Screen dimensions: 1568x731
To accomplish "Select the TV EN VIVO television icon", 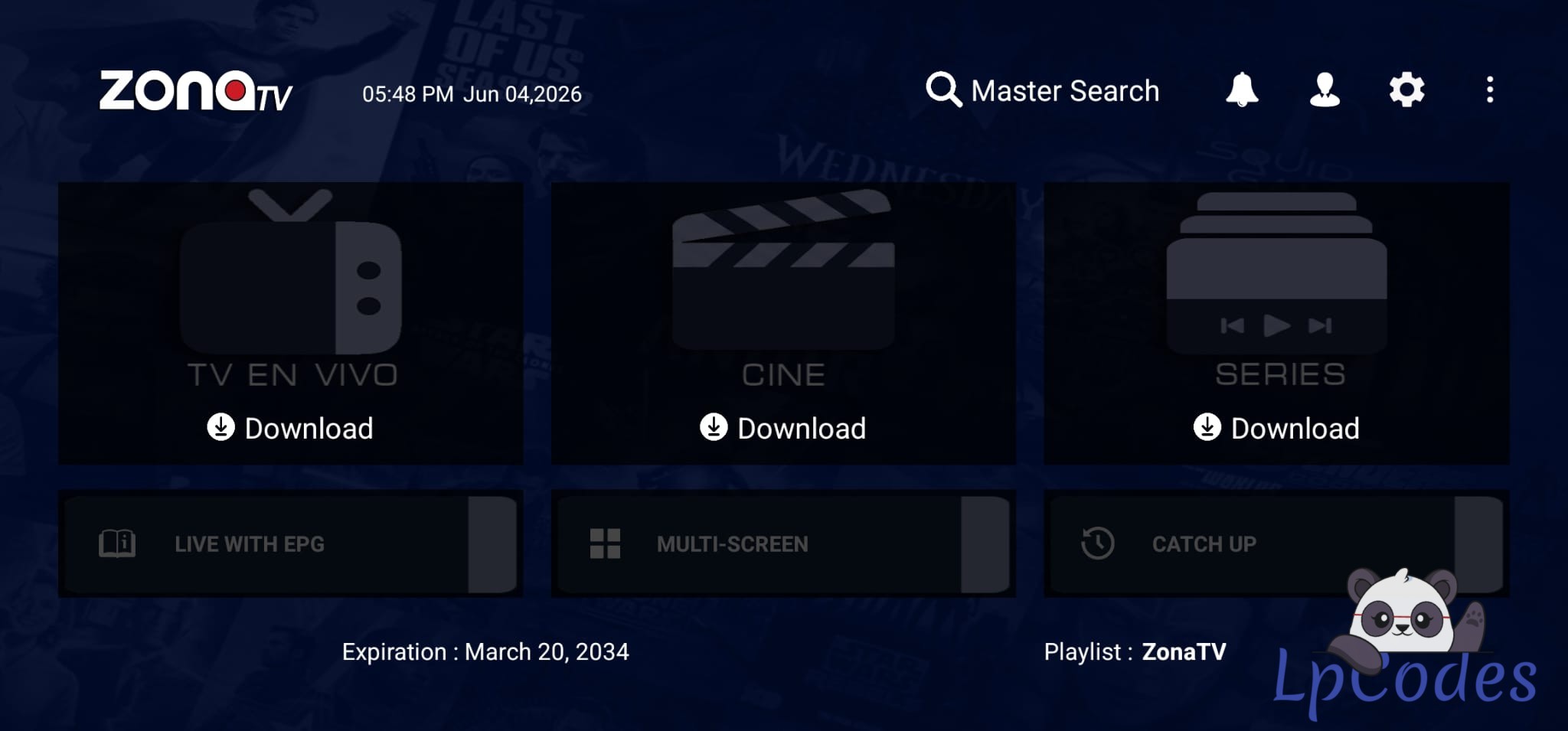I will click(x=291, y=272).
